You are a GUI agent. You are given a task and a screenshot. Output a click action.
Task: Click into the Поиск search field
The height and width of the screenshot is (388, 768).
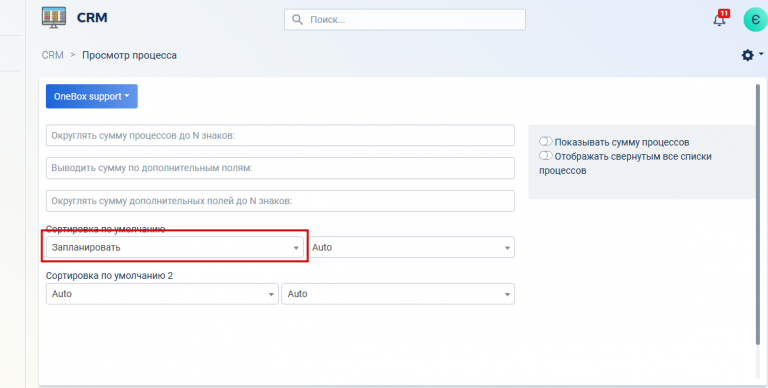click(405, 20)
